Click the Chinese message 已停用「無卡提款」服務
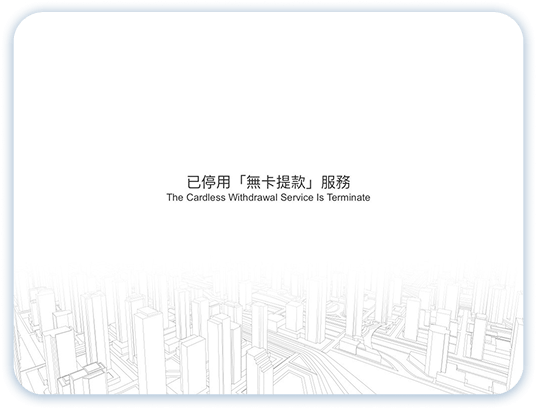 click(x=268, y=182)
